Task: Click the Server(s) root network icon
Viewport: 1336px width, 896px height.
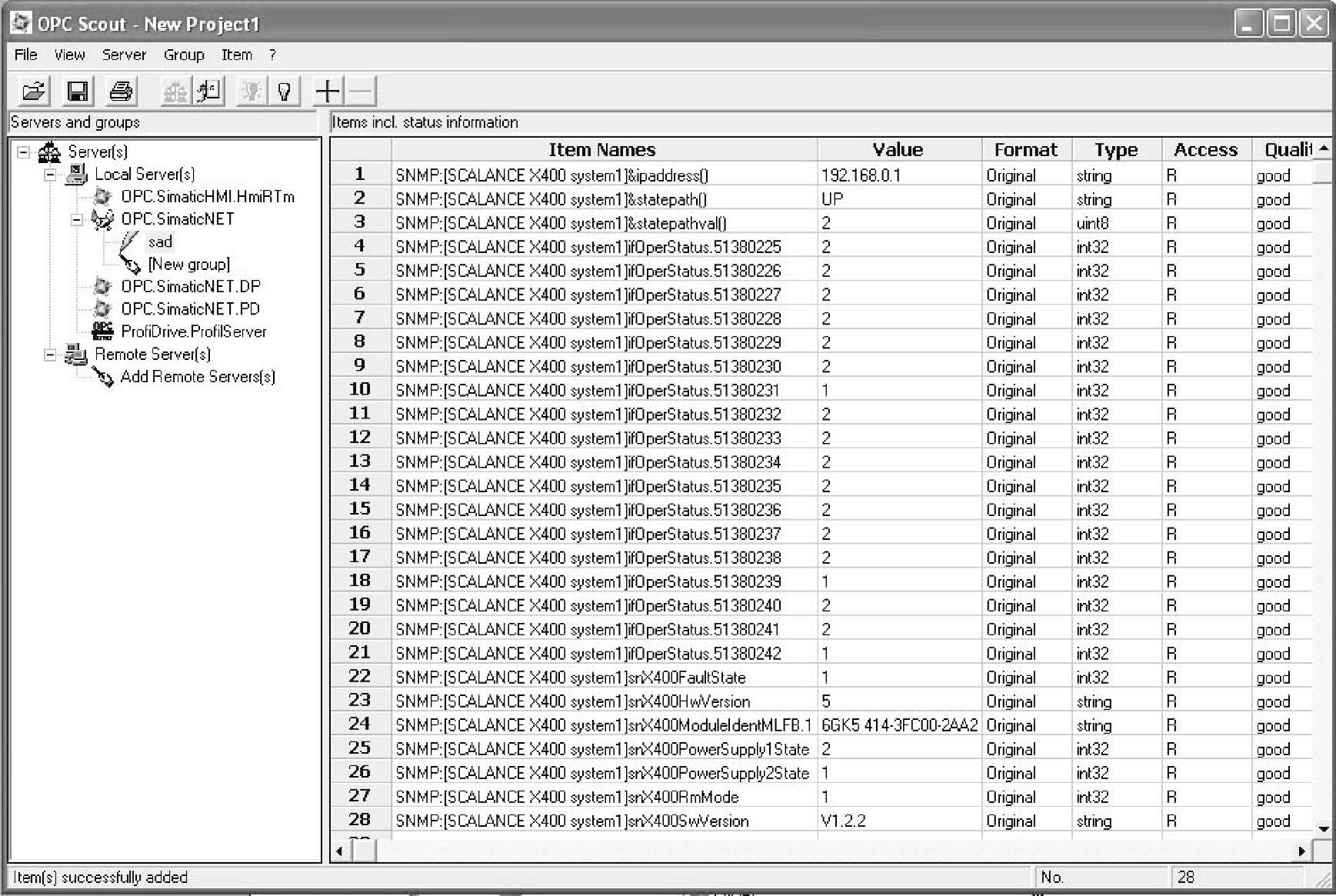Action: pos(49,152)
